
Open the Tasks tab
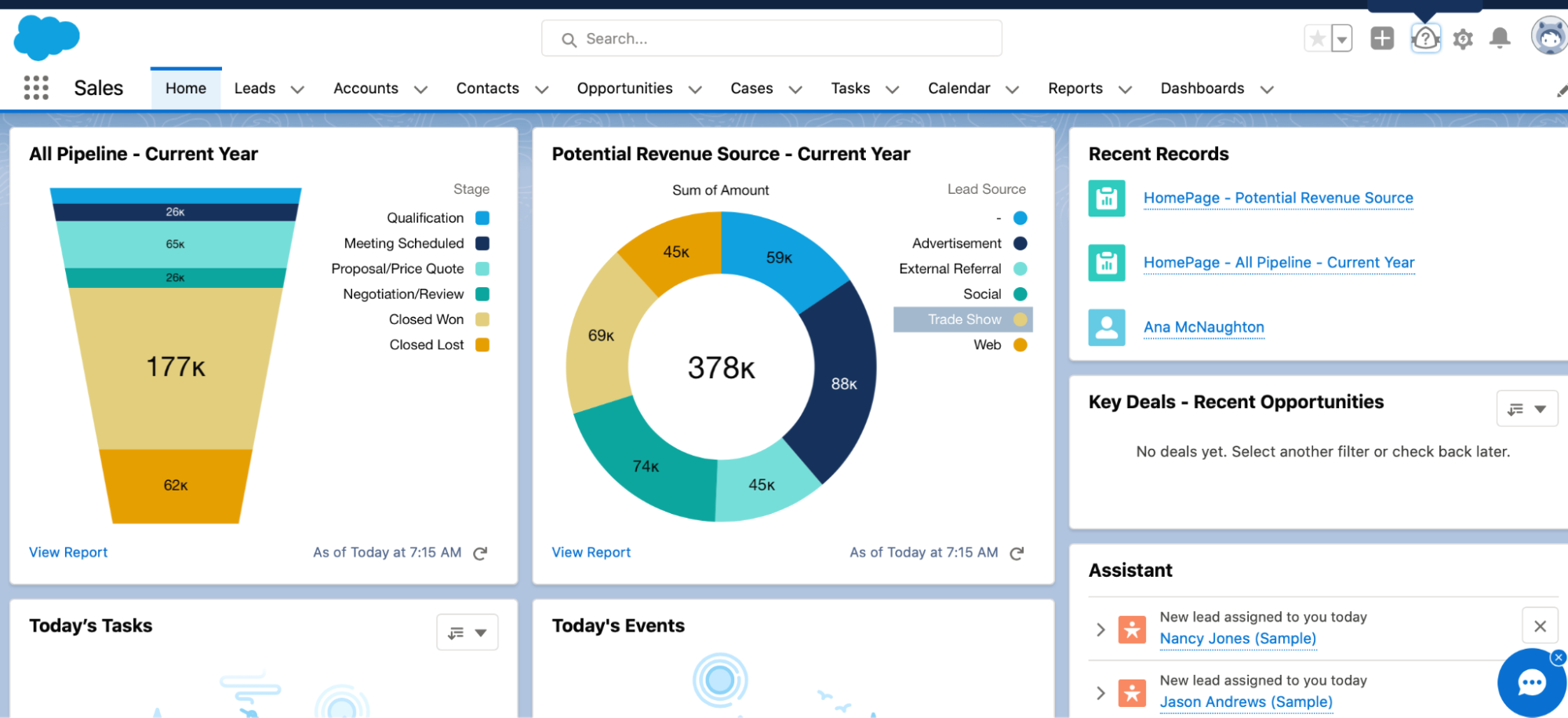point(850,89)
